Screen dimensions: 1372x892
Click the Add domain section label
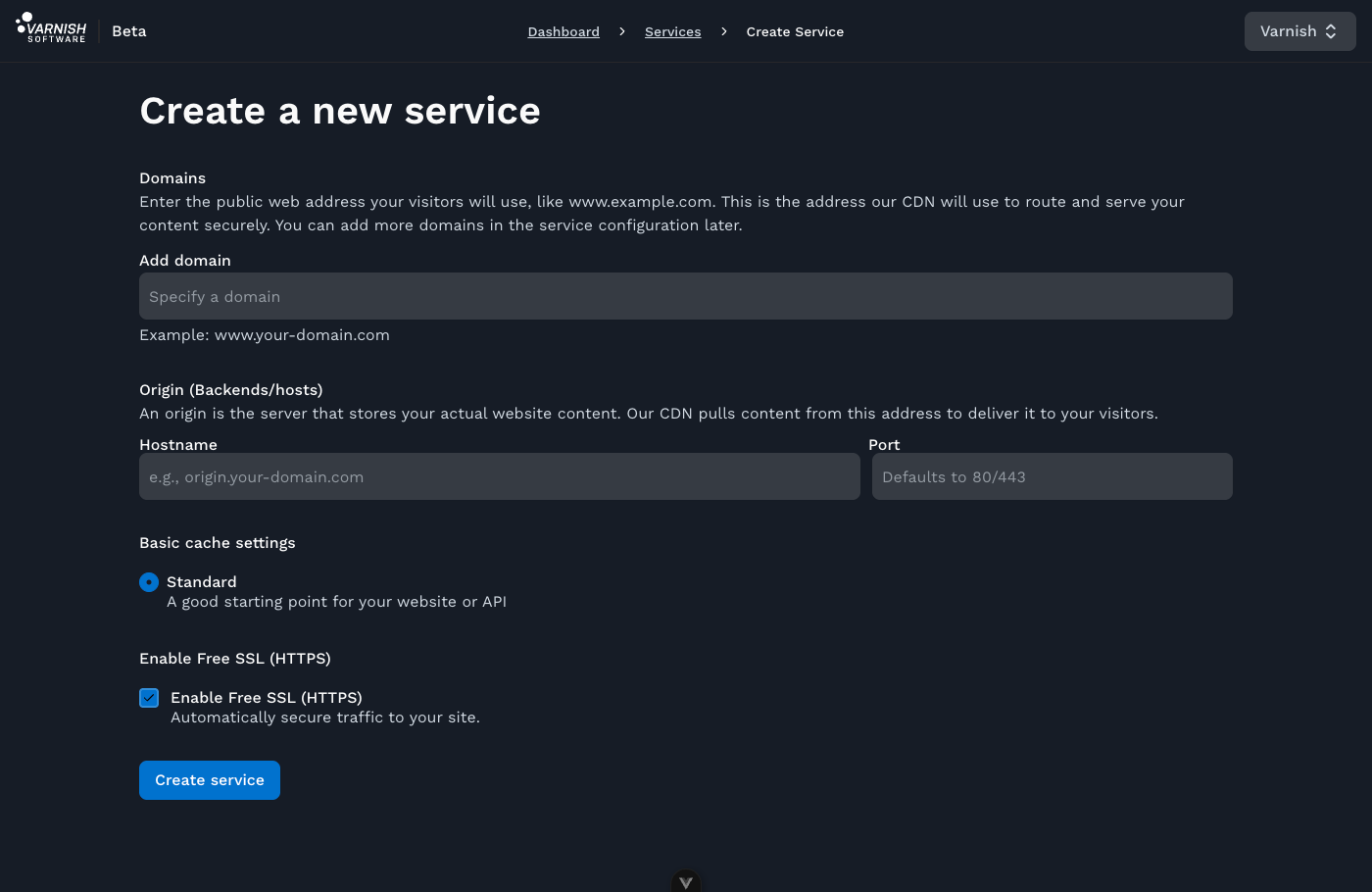[x=185, y=260]
